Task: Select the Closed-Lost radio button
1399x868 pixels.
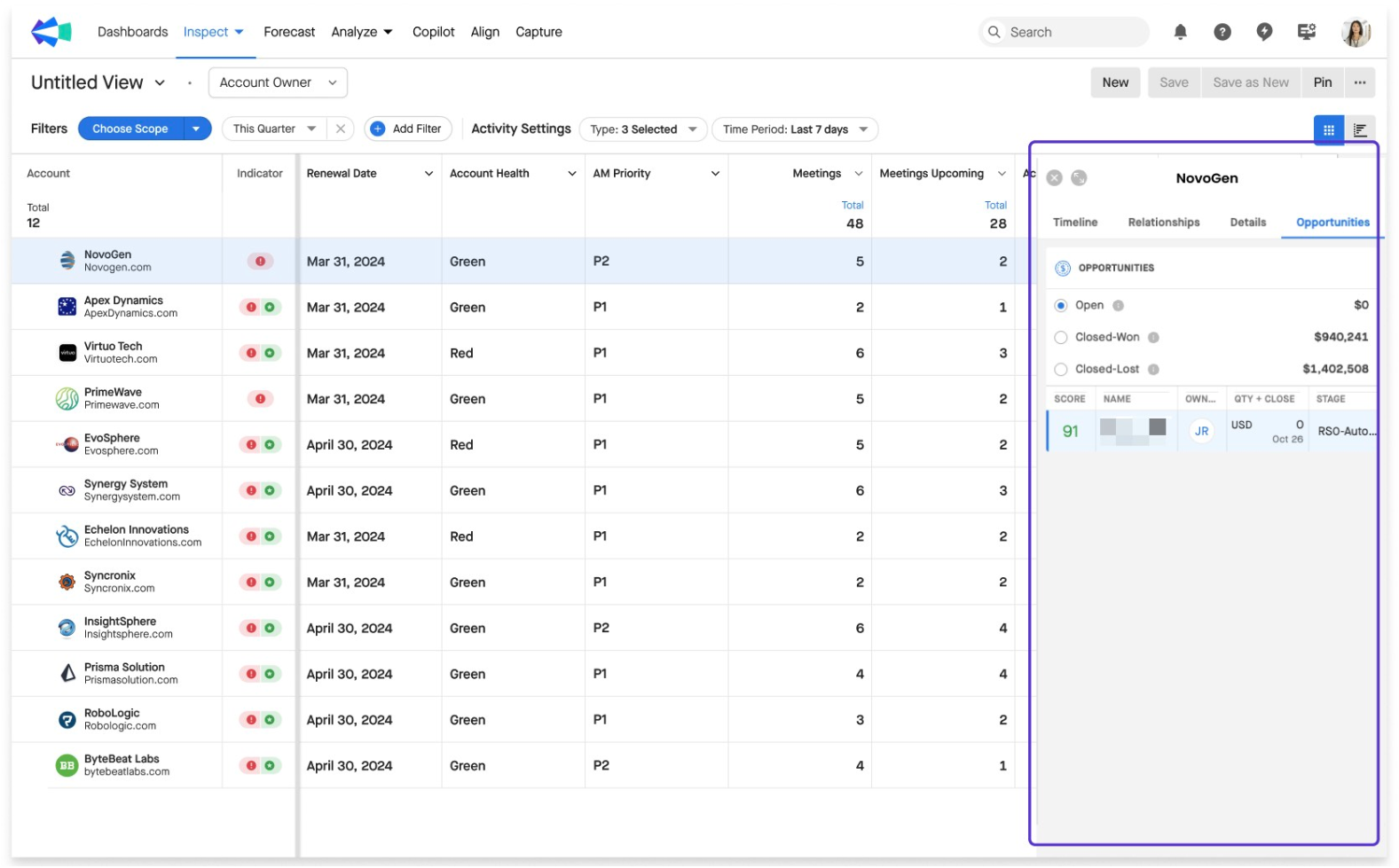Action: (1060, 370)
